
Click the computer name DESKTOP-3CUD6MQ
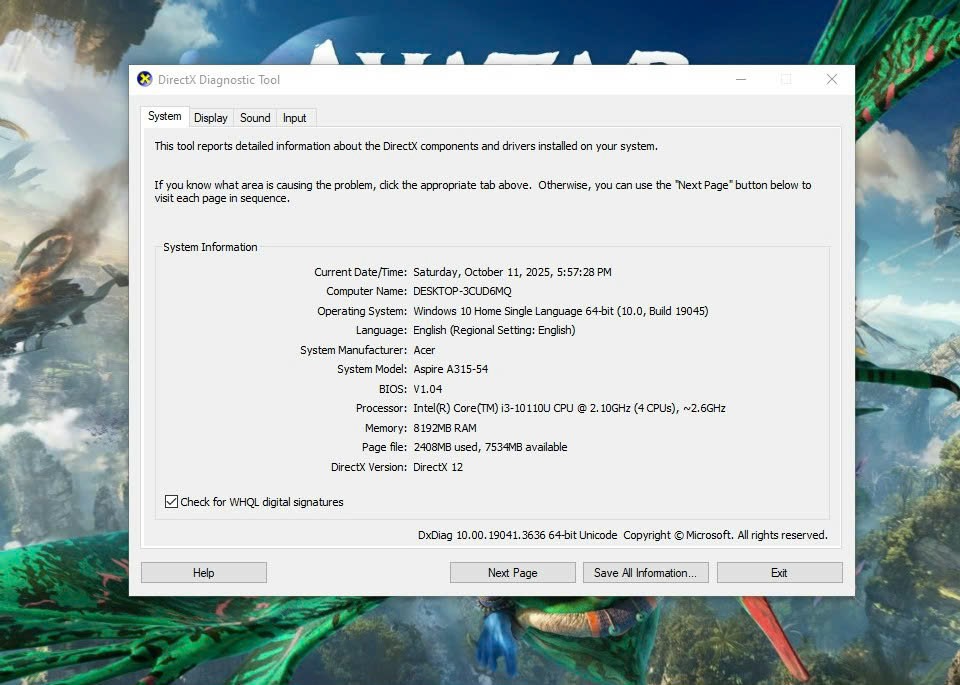click(462, 291)
